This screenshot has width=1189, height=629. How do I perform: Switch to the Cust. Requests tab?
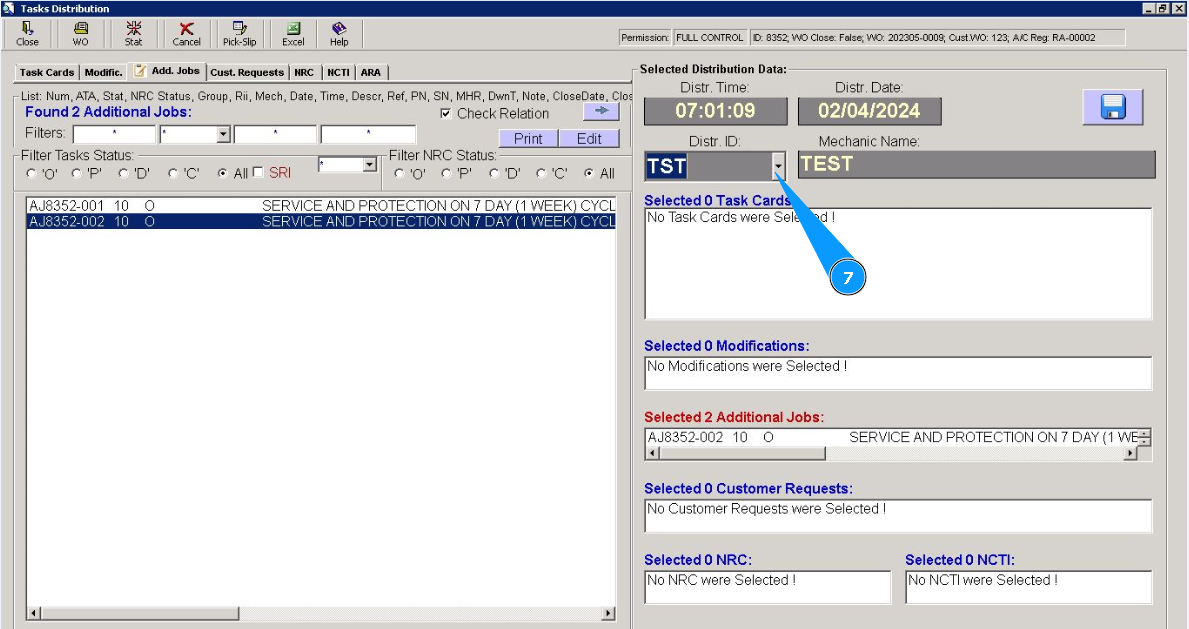(x=247, y=72)
